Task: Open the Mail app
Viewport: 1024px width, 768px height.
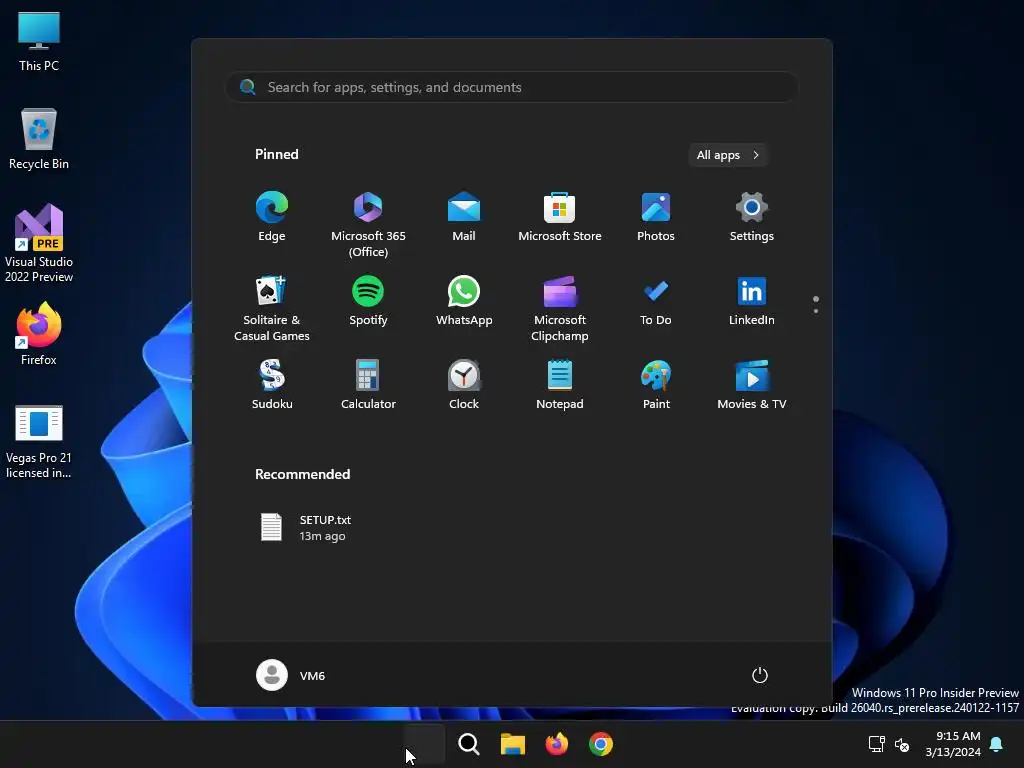Action: click(464, 217)
